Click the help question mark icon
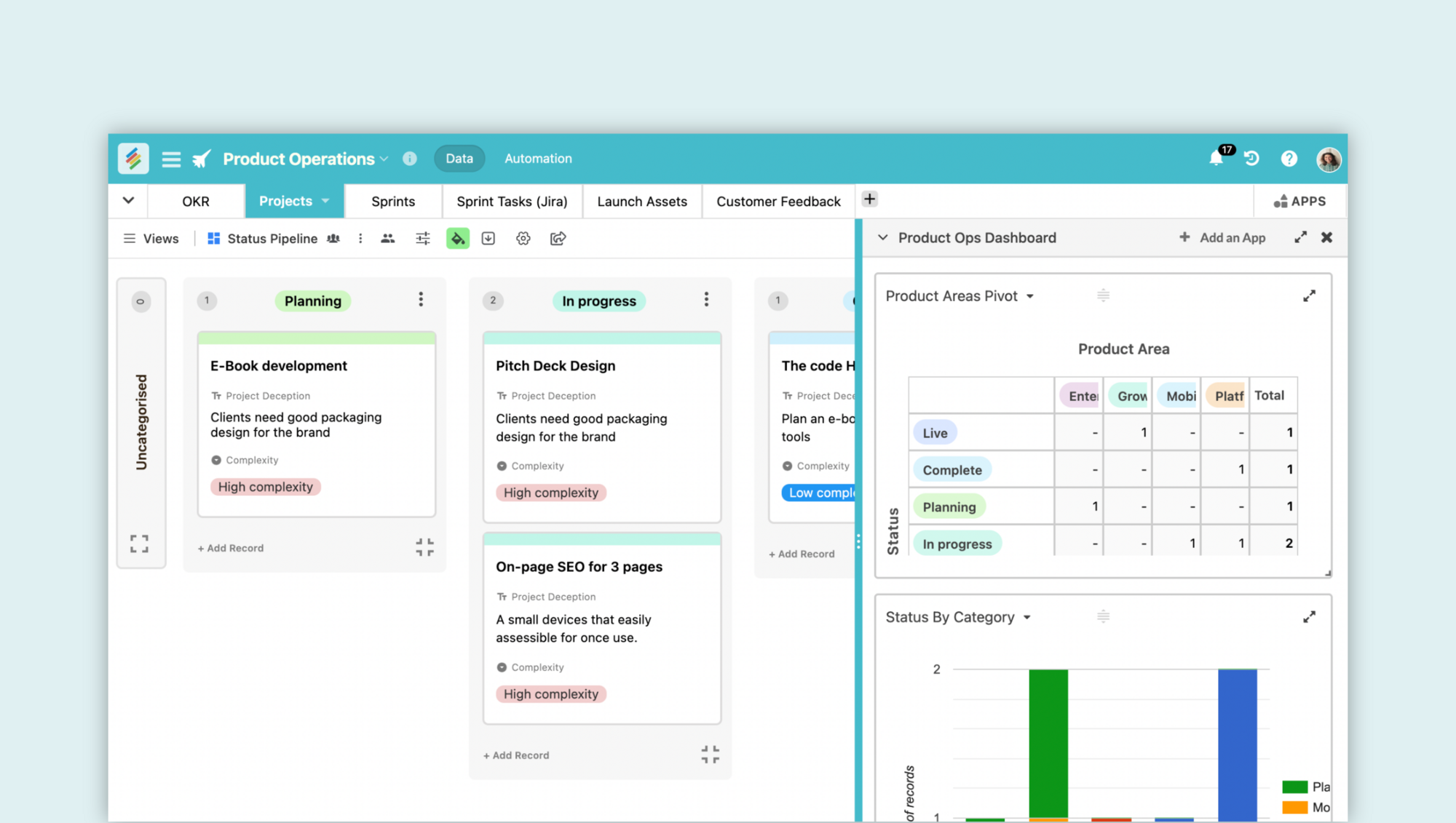Image resolution: width=1456 pixels, height=823 pixels. click(x=1289, y=158)
